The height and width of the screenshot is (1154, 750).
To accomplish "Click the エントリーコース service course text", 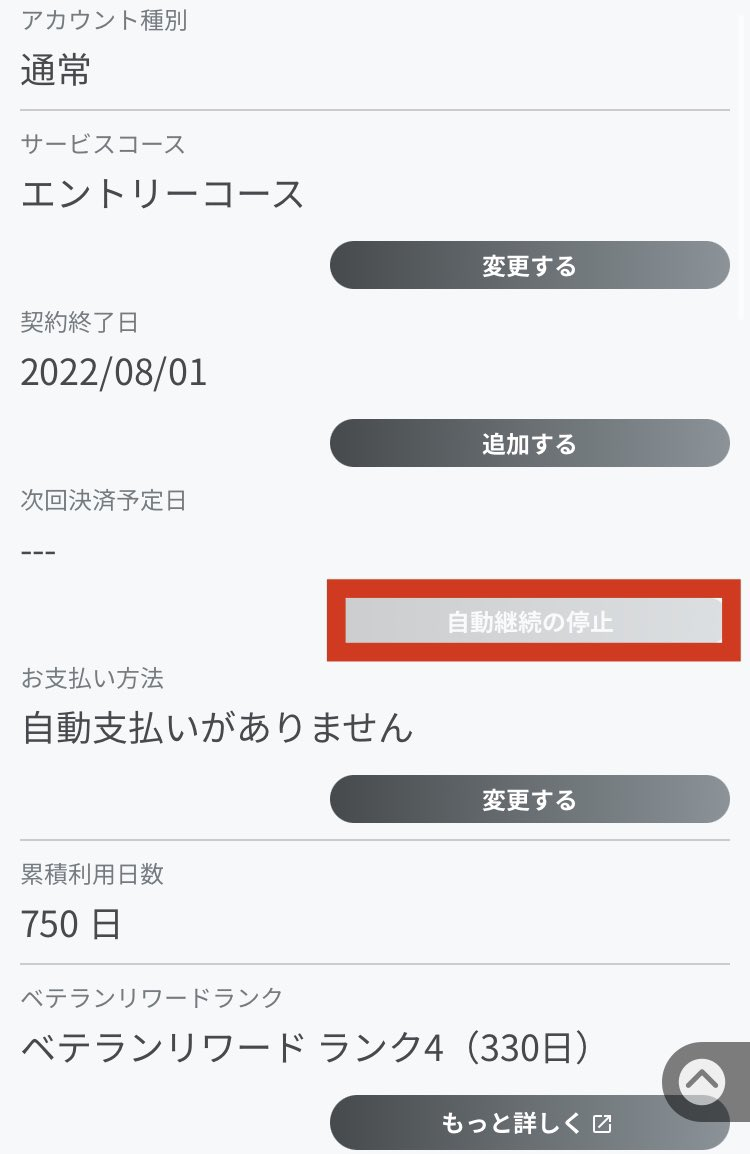I will pyautogui.click(x=162, y=195).
